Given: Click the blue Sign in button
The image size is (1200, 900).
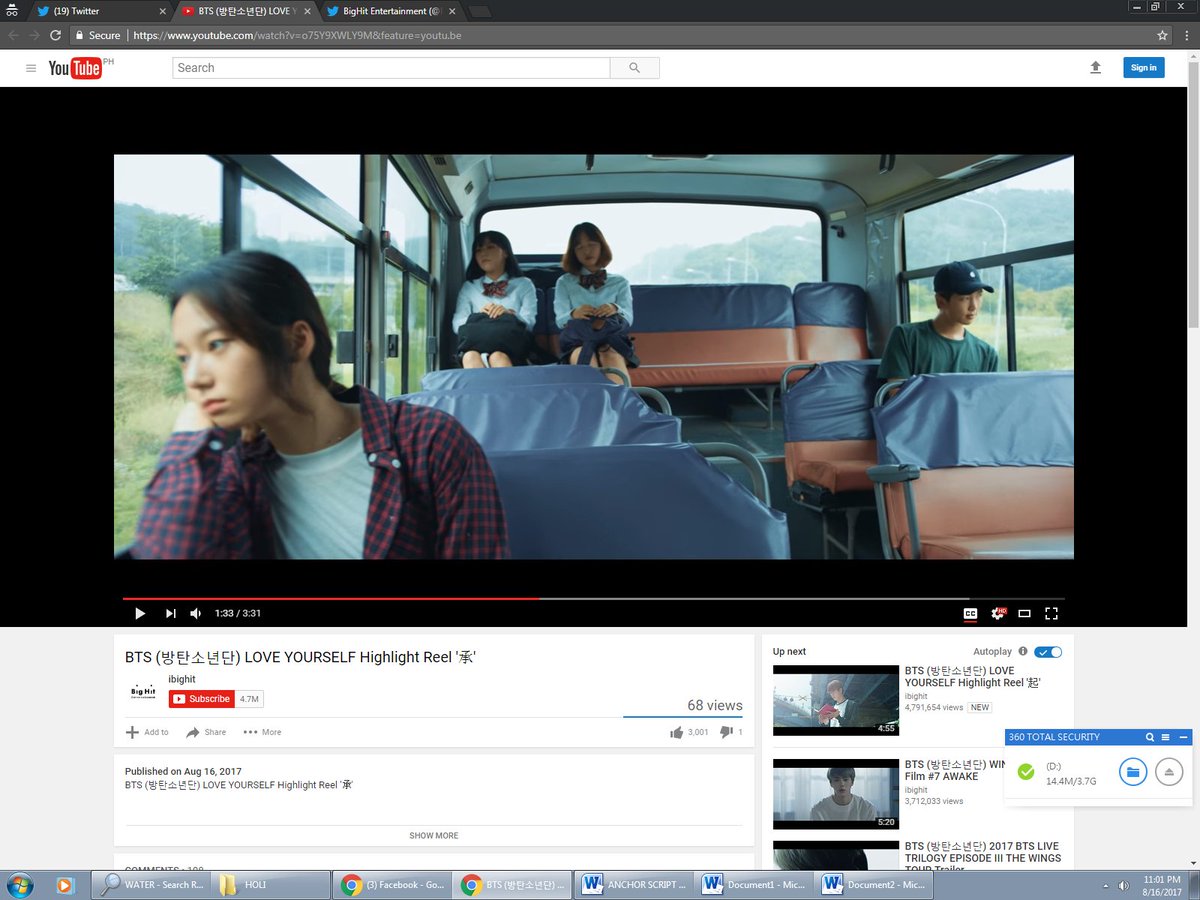Looking at the screenshot, I should tap(1143, 67).
